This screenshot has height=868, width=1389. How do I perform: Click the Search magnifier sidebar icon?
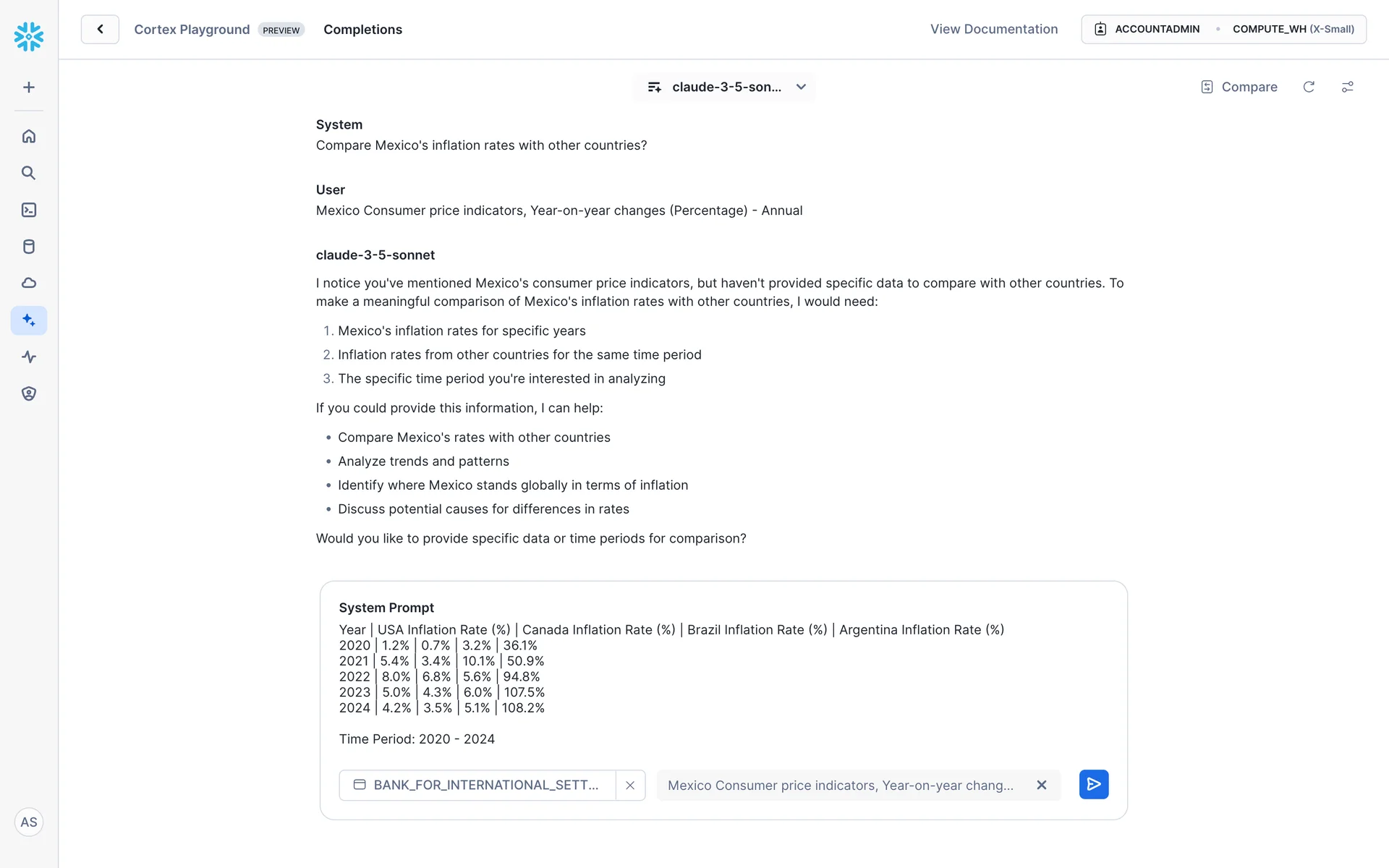(x=29, y=173)
